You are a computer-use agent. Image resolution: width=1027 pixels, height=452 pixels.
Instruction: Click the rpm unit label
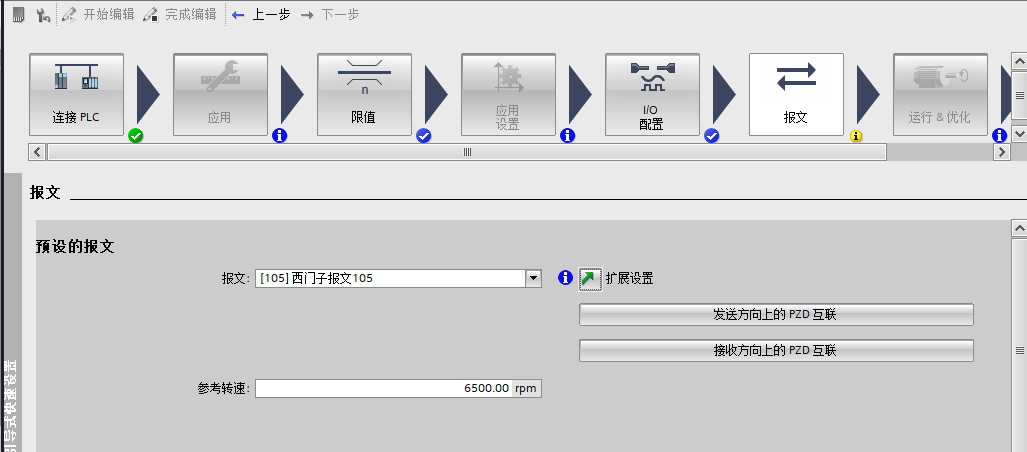pos(526,388)
